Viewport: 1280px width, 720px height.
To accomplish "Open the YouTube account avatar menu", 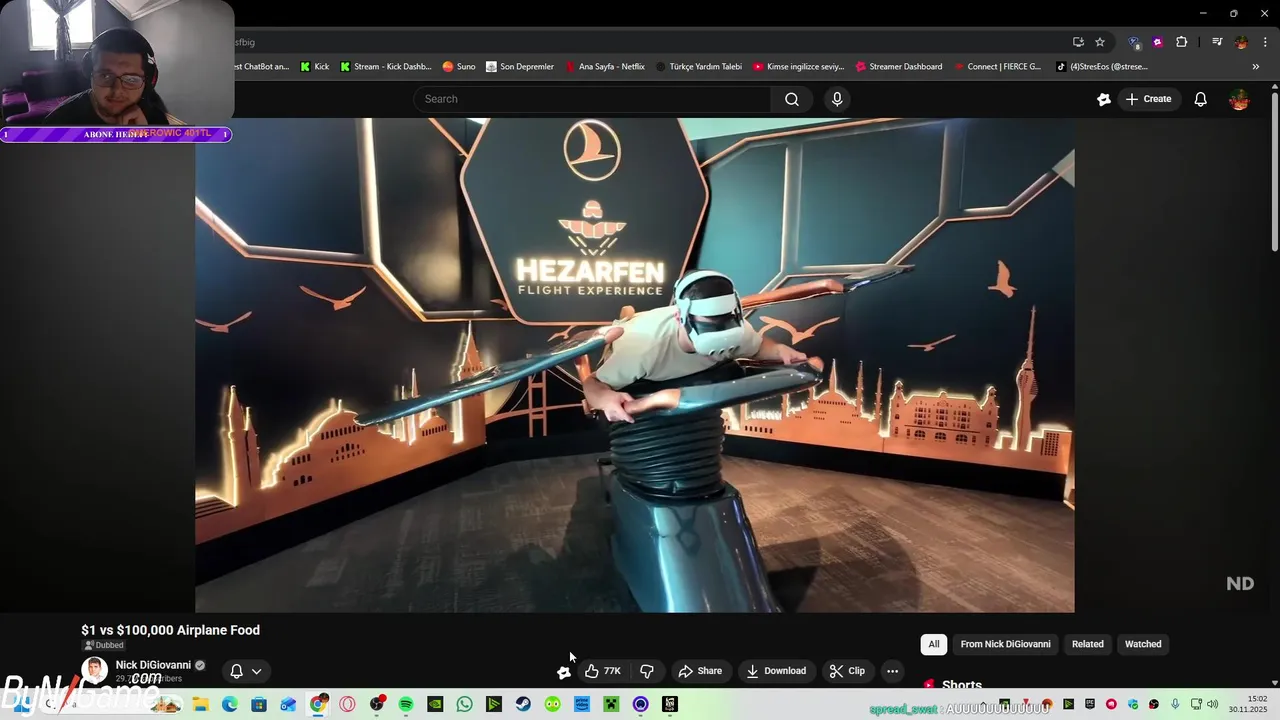I will [x=1239, y=99].
